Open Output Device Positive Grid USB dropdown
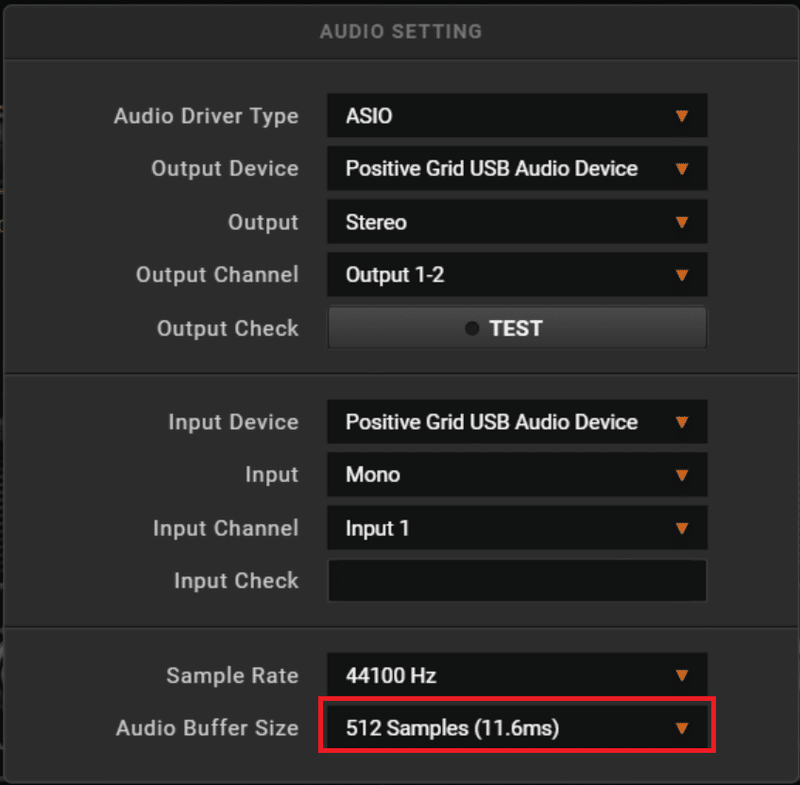 517,168
